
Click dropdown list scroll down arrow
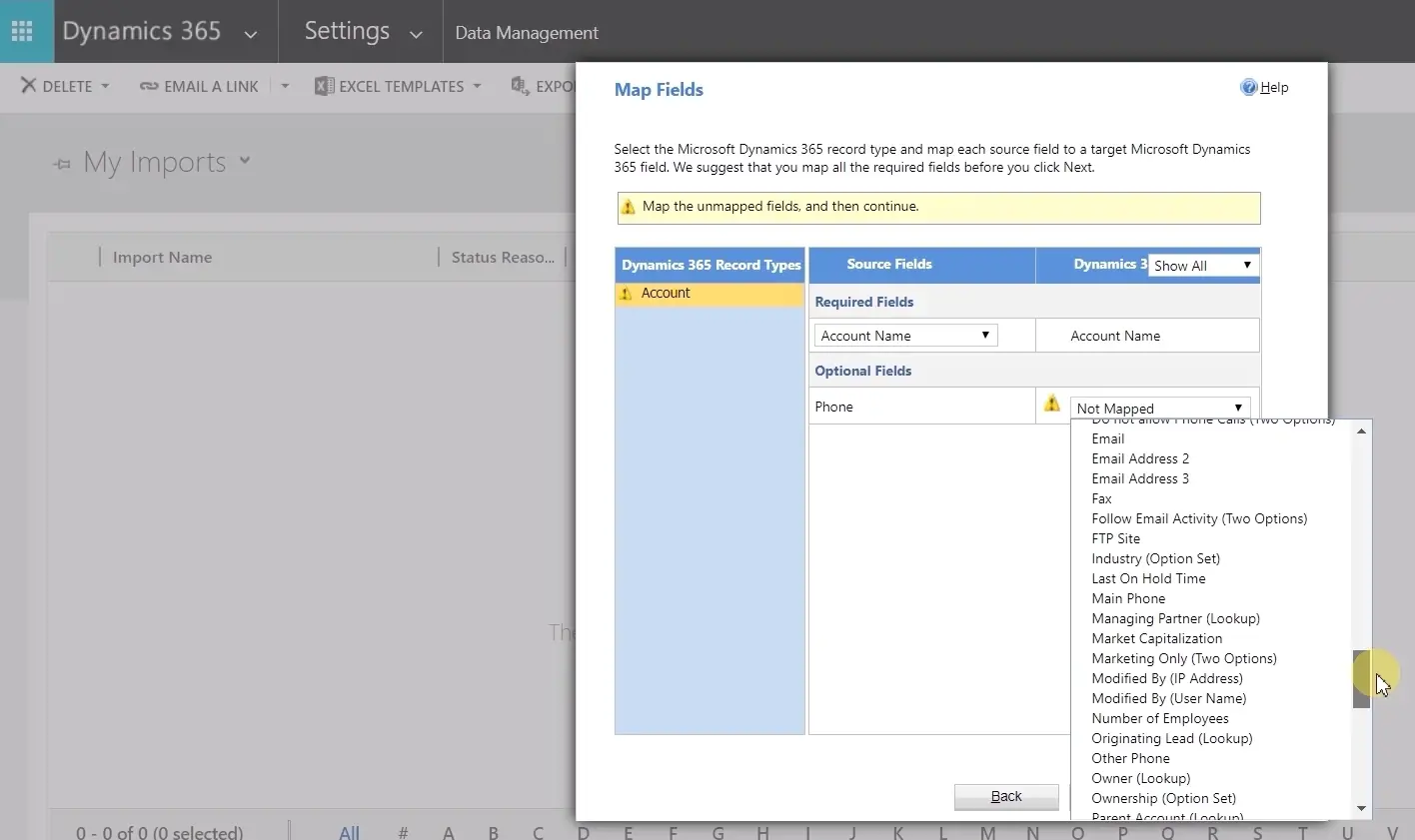(x=1361, y=808)
